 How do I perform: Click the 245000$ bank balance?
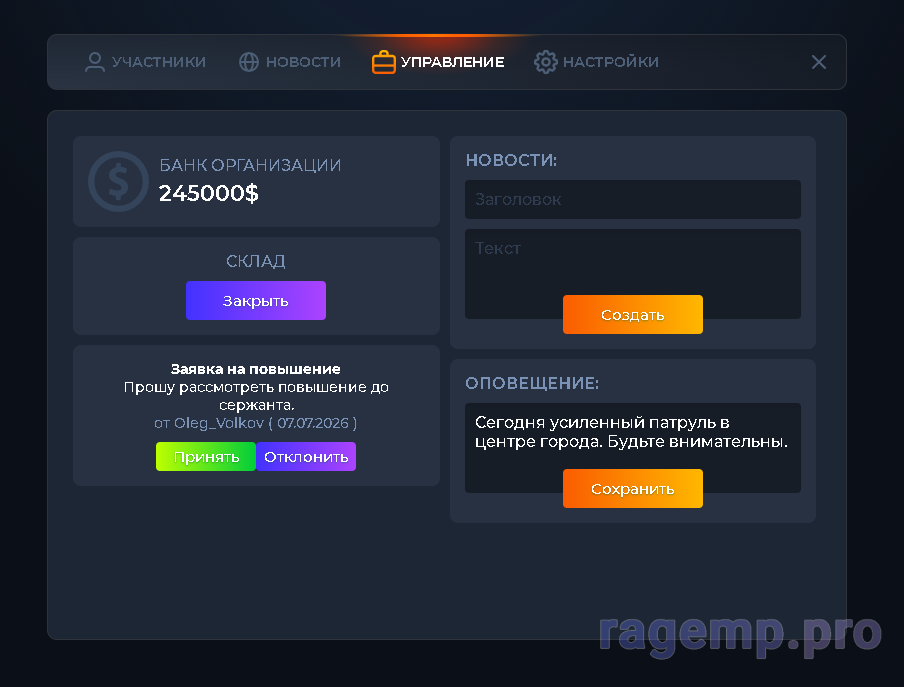209,193
